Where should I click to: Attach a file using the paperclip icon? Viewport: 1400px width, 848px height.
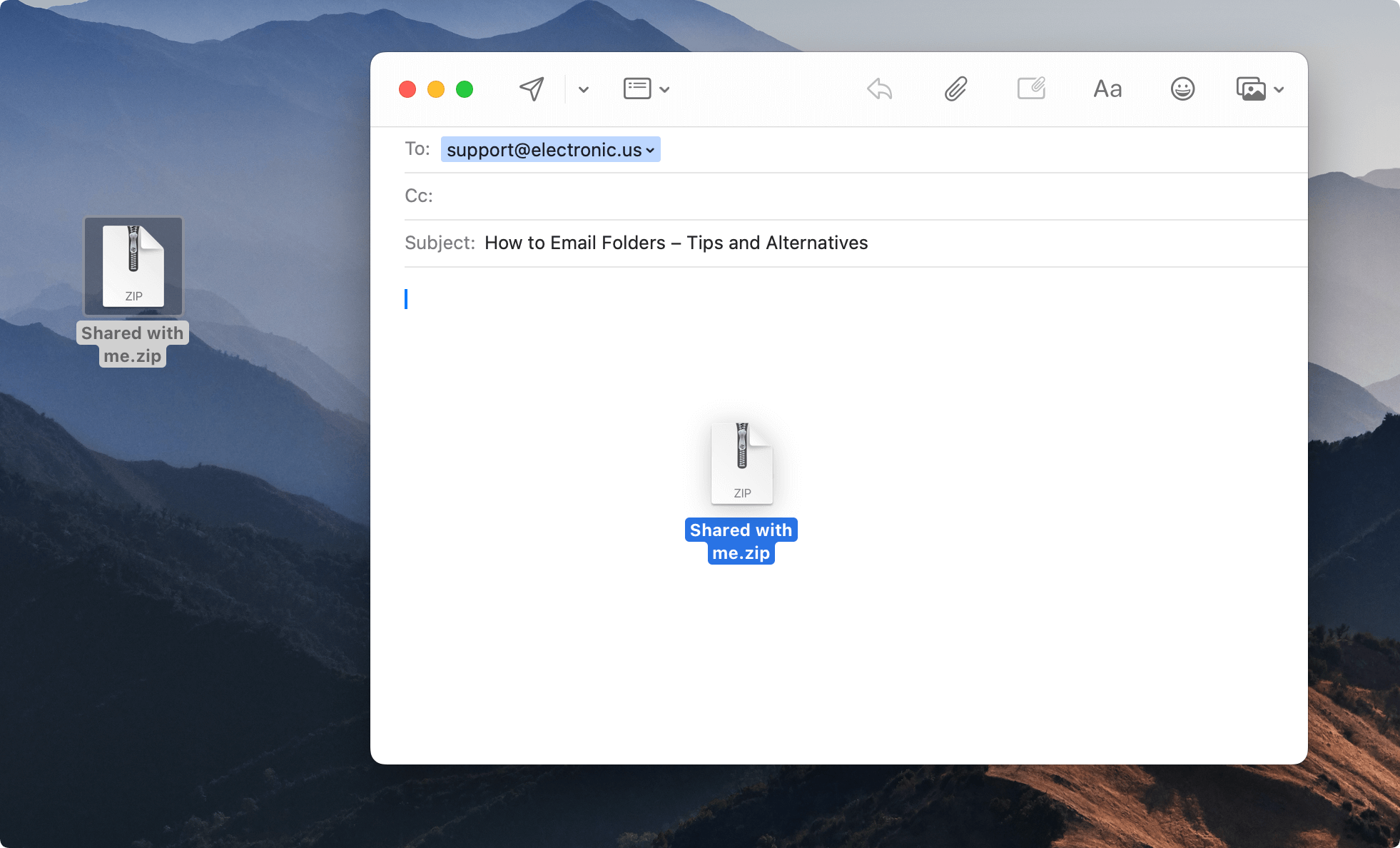pos(955,89)
